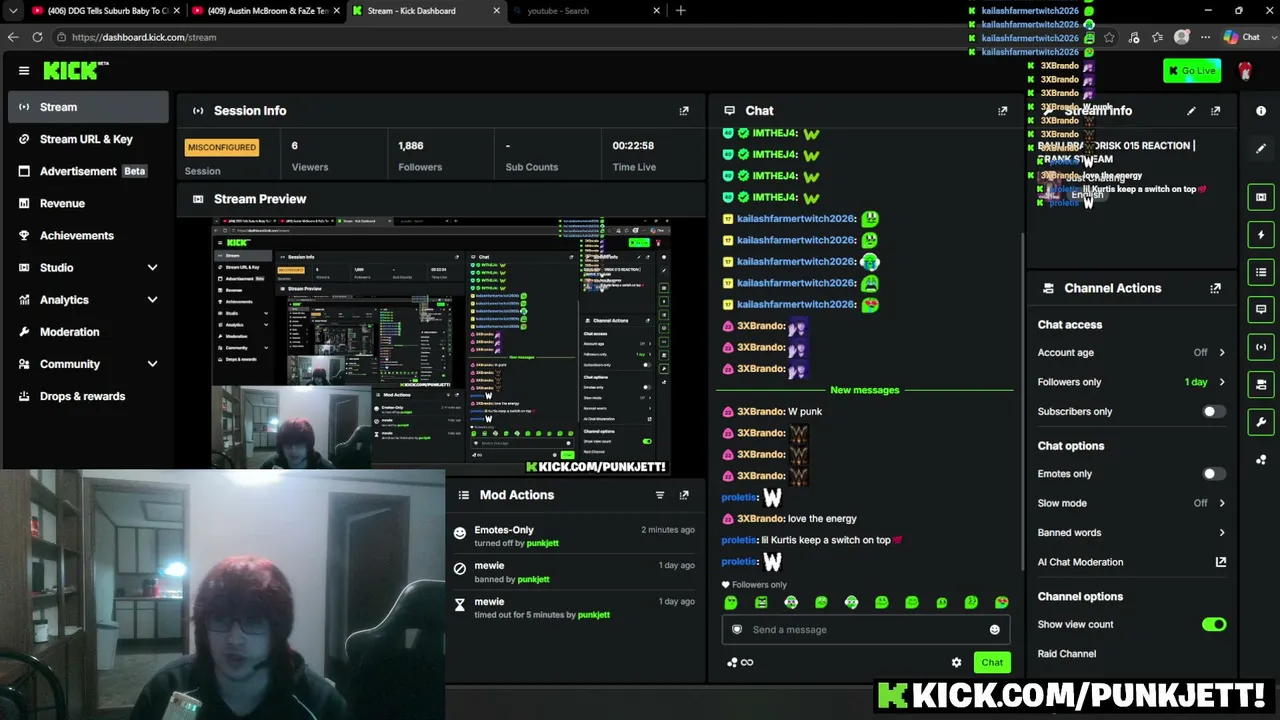Screen dimensions: 1280x720
Task: Filter the Mod Actions list
Action: (x=660, y=495)
